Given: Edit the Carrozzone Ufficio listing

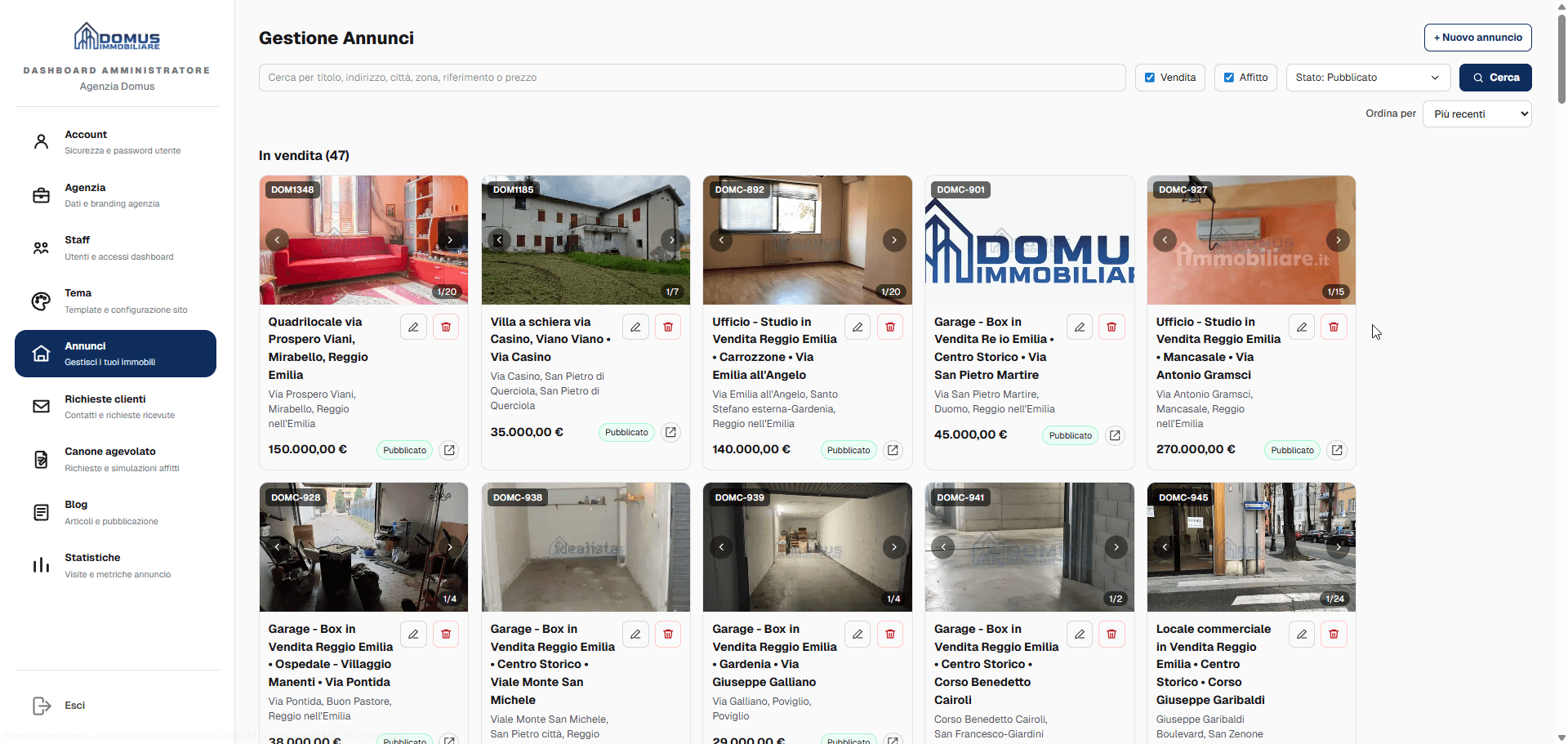Looking at the screenshot, I should (x=857, y=327).
